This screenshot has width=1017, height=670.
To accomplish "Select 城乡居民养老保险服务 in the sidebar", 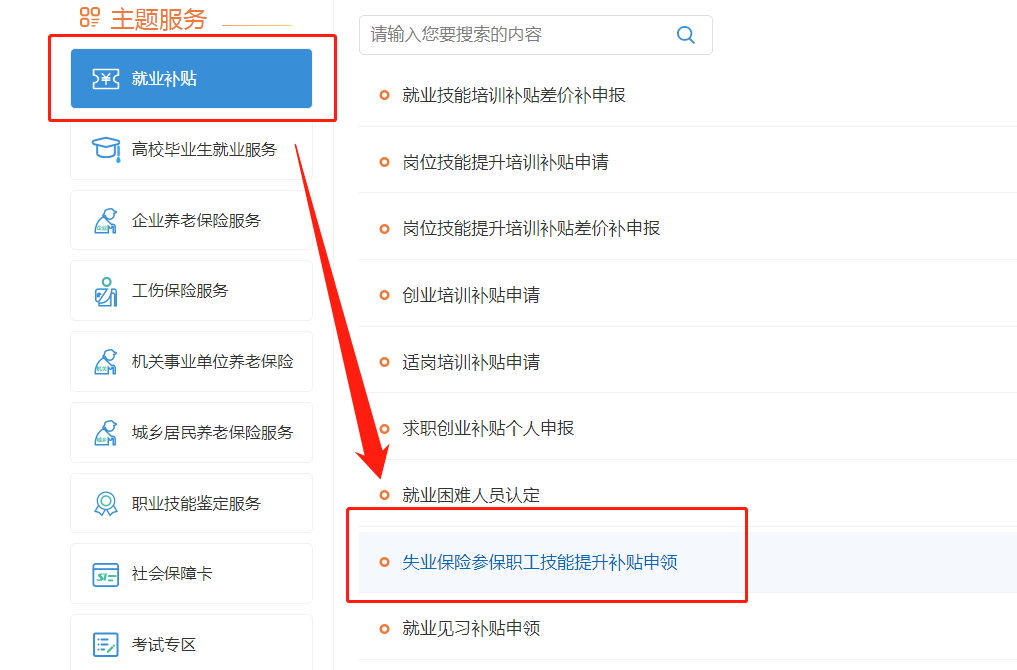I will 191,433.
